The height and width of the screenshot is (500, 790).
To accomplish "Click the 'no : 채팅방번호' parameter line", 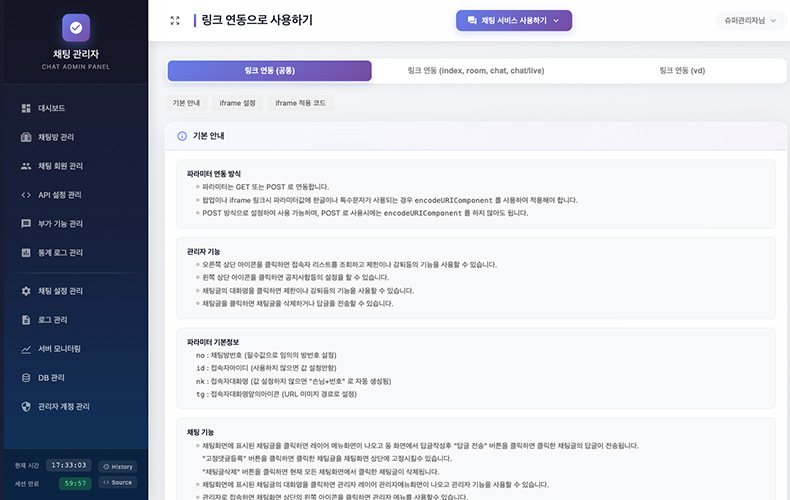I will [266, 355].
